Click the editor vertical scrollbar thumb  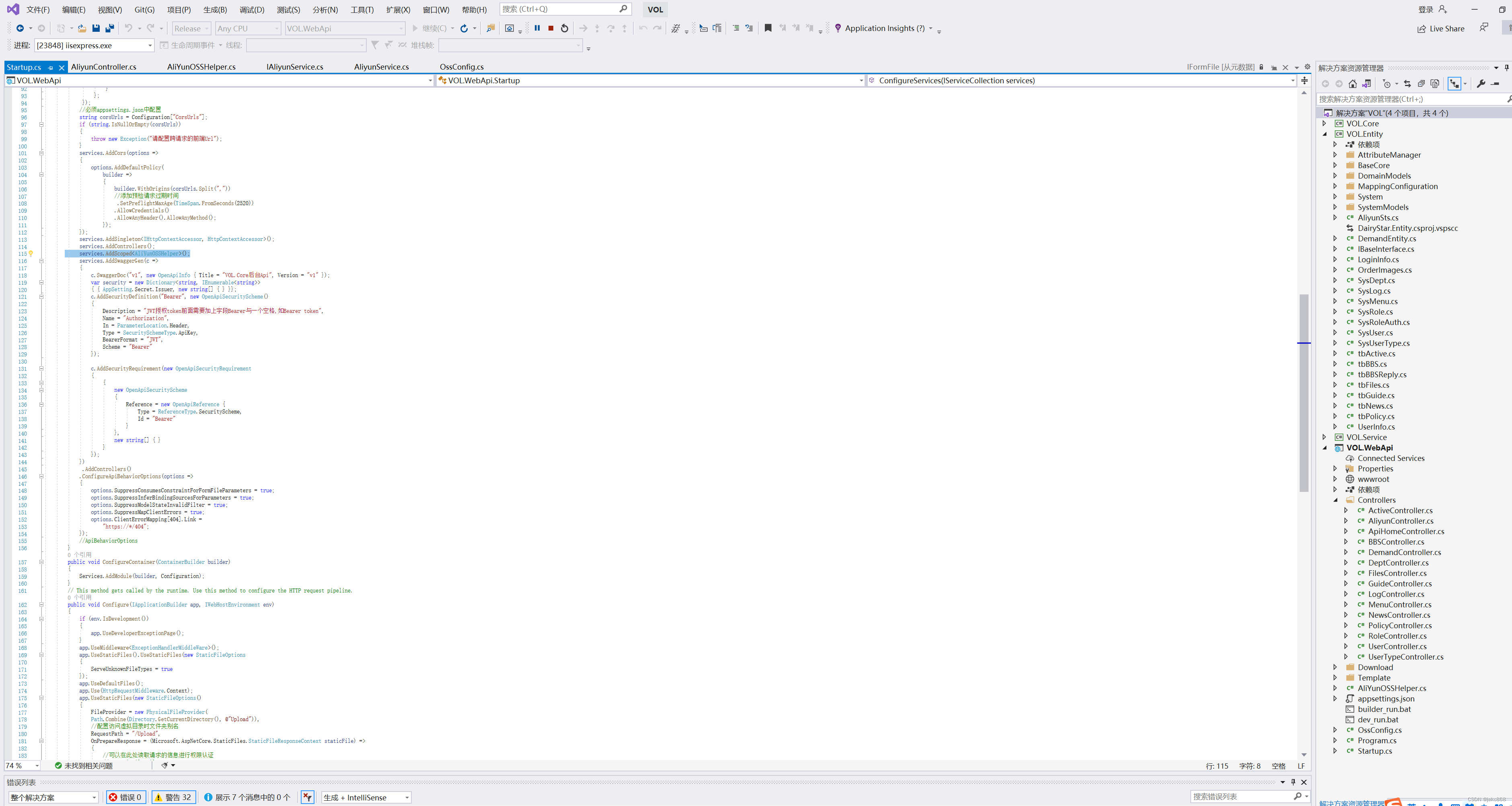1304,393
